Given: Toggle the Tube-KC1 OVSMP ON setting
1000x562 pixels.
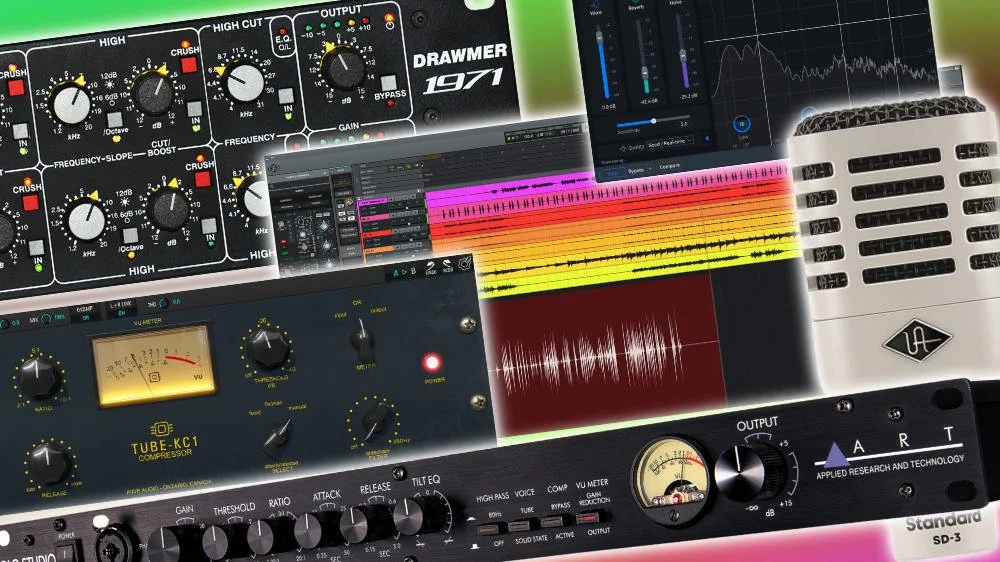Looking at the screenshot, I should [x=84, y=313].
